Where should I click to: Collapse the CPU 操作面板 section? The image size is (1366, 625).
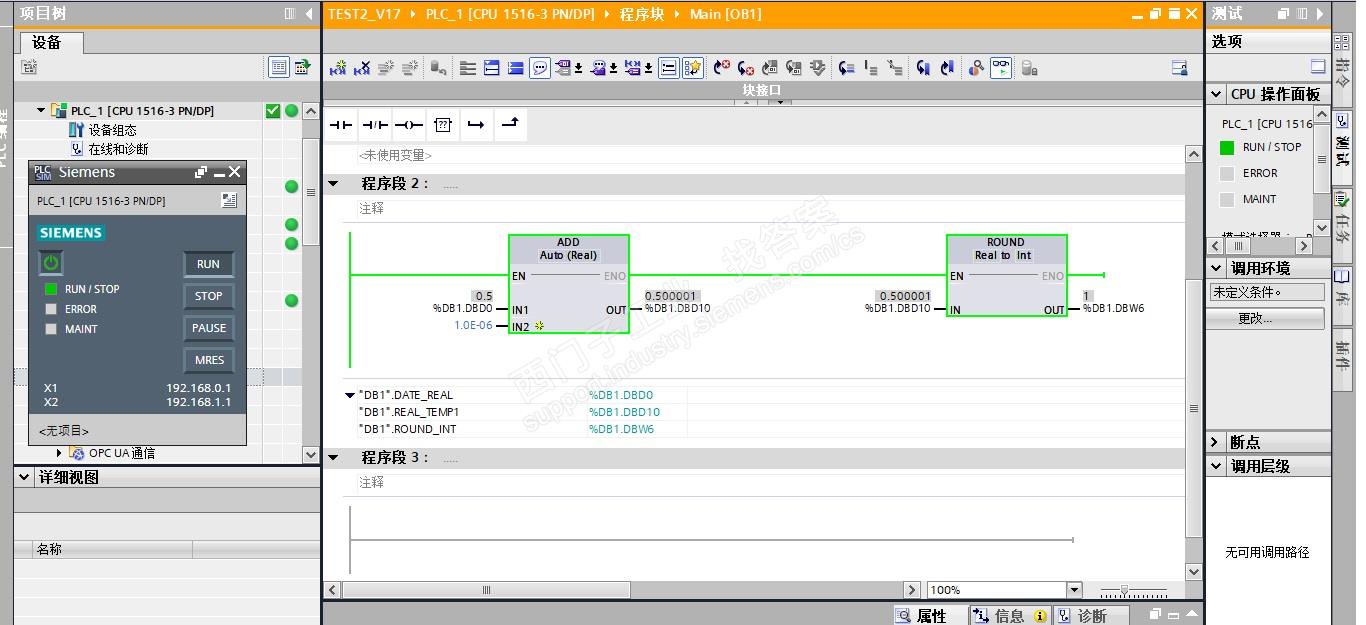(1217, 94)
